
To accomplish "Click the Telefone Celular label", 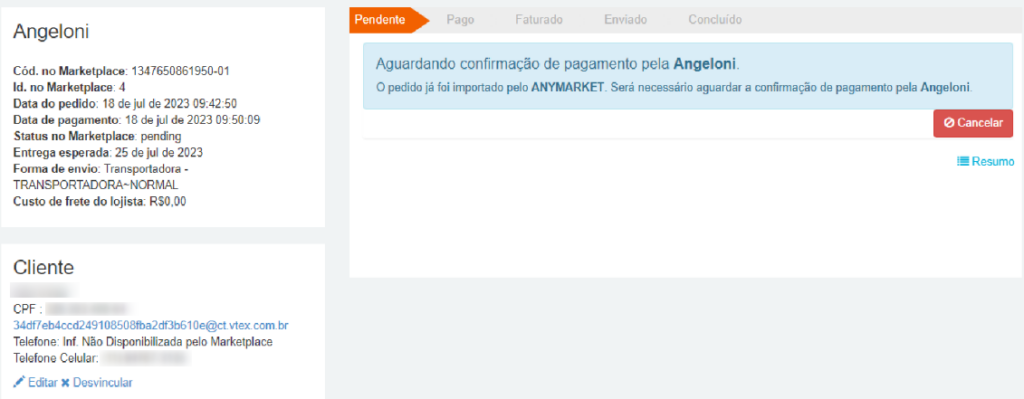I will click(x=56, y=358).
